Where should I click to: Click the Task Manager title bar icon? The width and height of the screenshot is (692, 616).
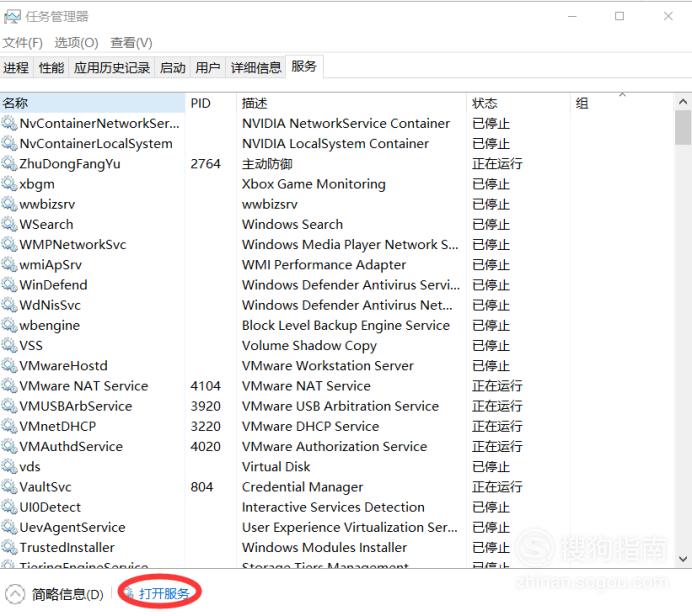pos(12,17)
